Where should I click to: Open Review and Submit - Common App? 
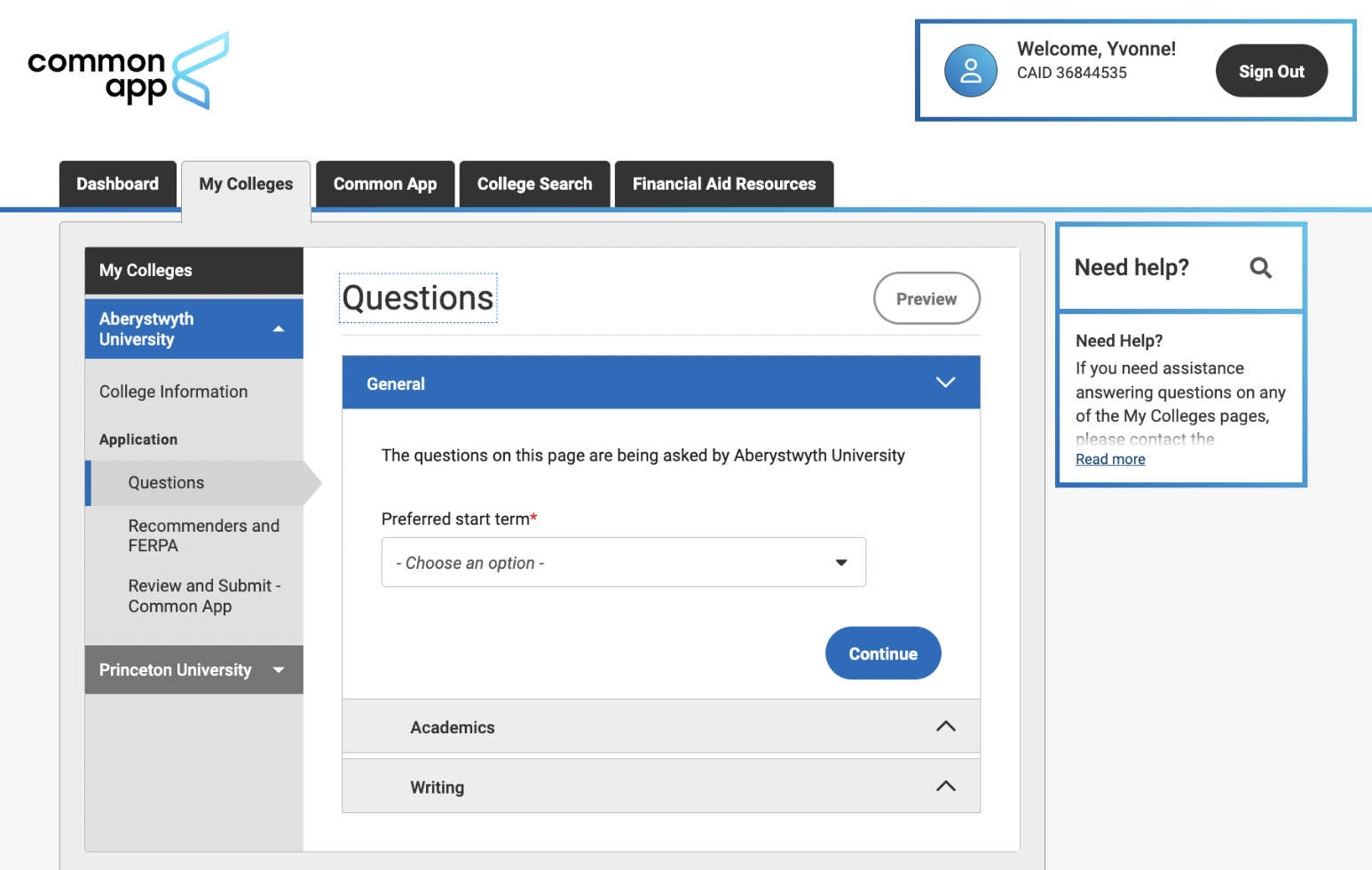tap(204, 596)
